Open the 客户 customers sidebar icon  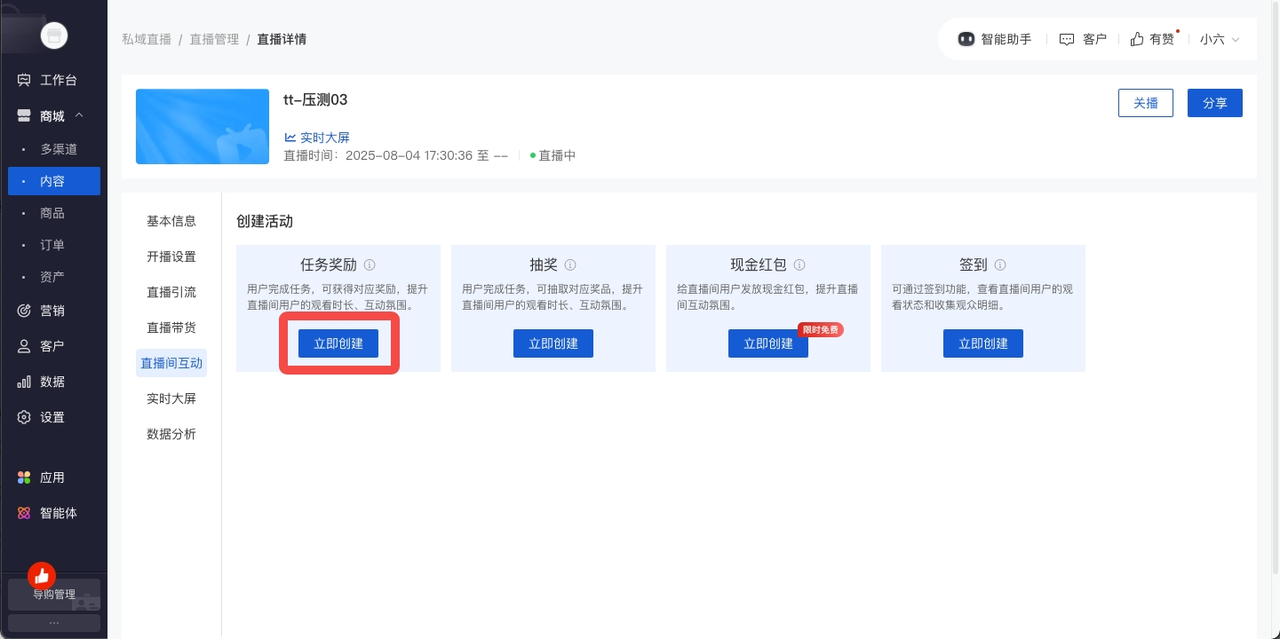[22, 345]
